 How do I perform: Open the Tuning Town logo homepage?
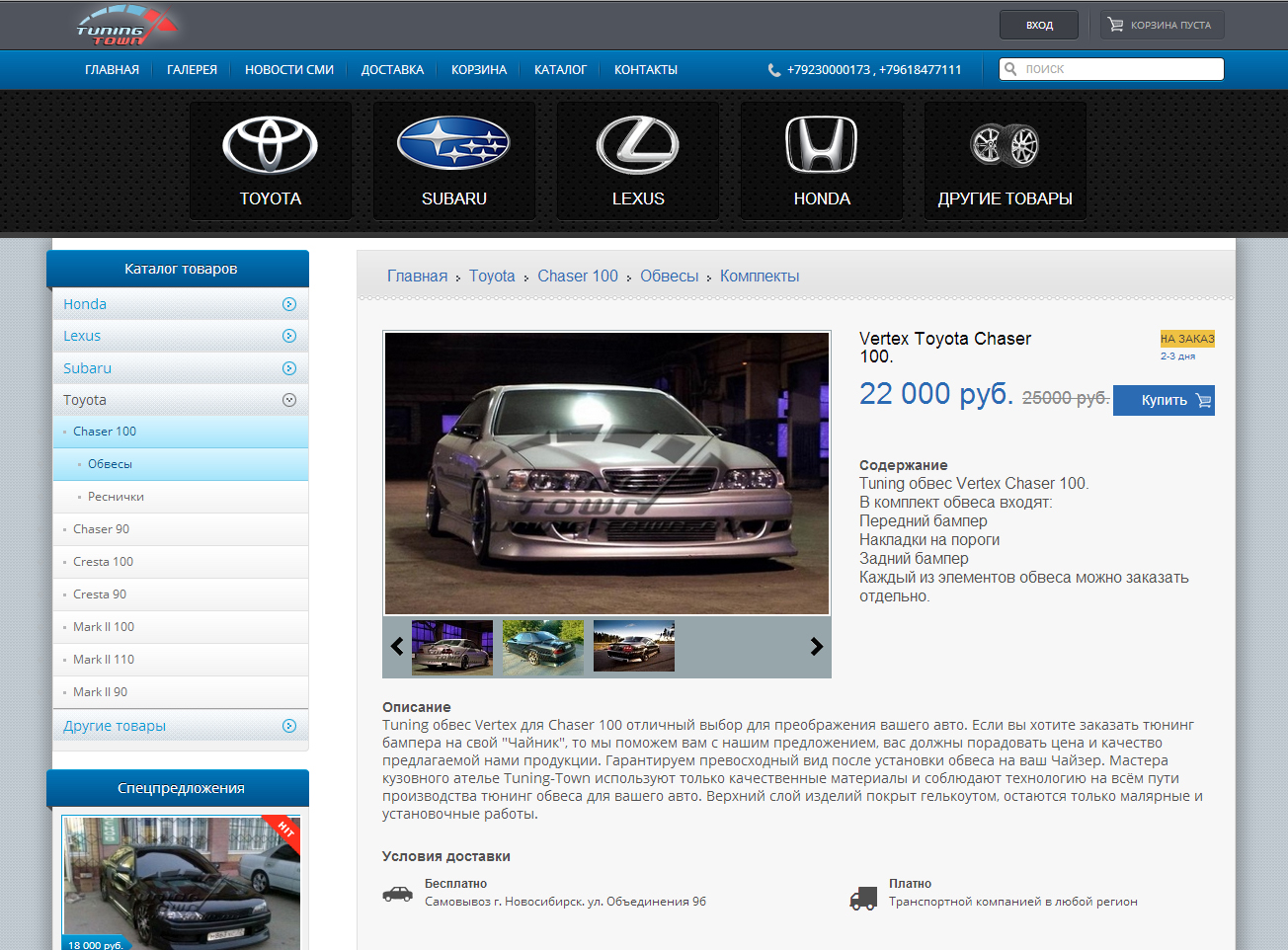point(127,26)
